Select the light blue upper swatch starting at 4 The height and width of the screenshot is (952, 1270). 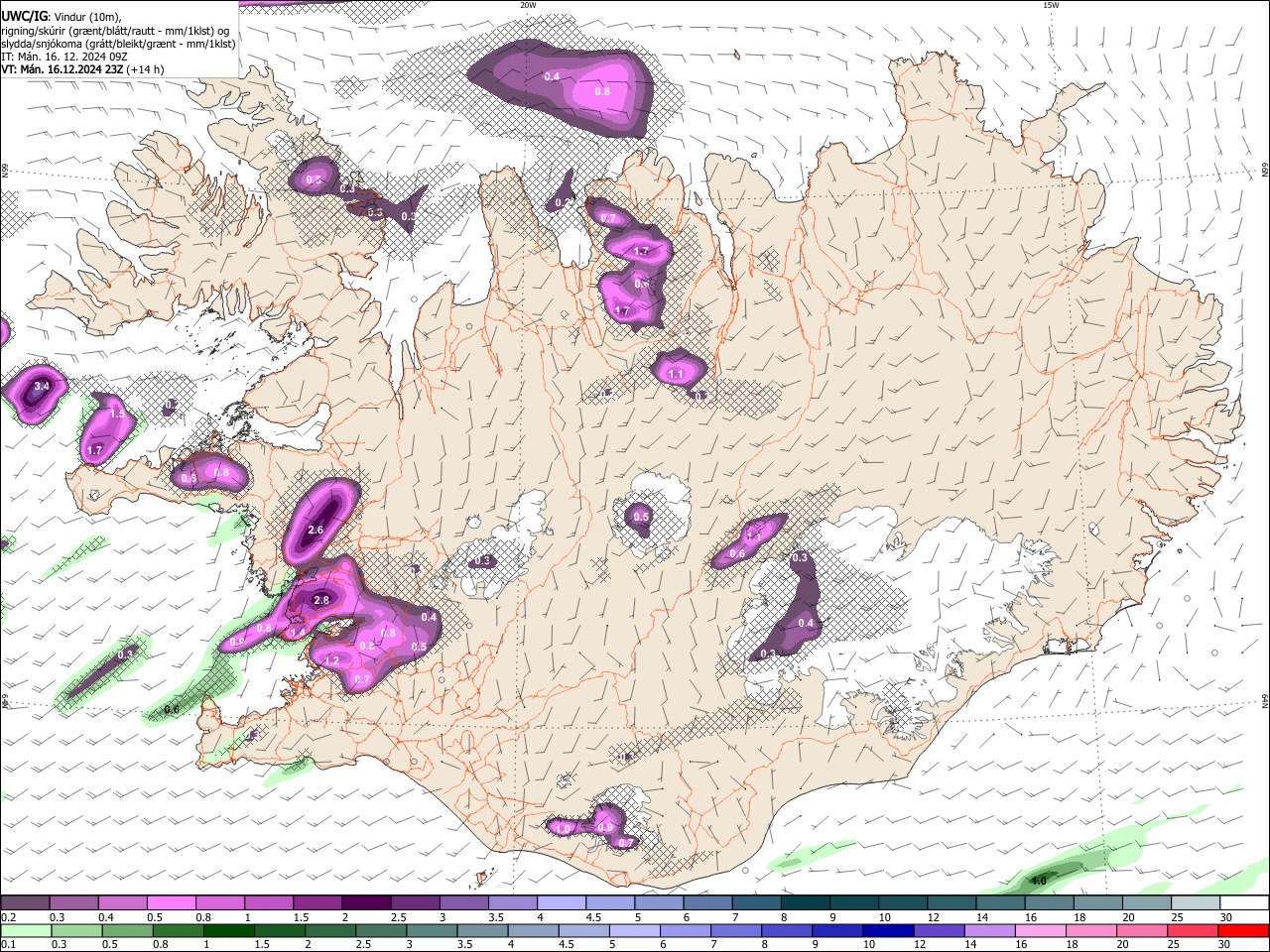[x=562, y=903]
